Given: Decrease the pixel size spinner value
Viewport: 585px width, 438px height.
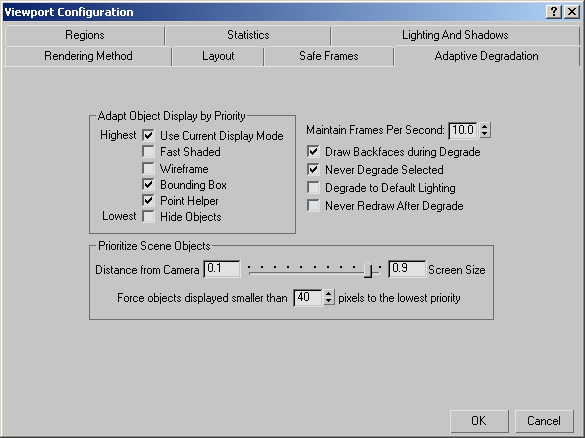Looking at the screenshot, I should tap(328, 301).
